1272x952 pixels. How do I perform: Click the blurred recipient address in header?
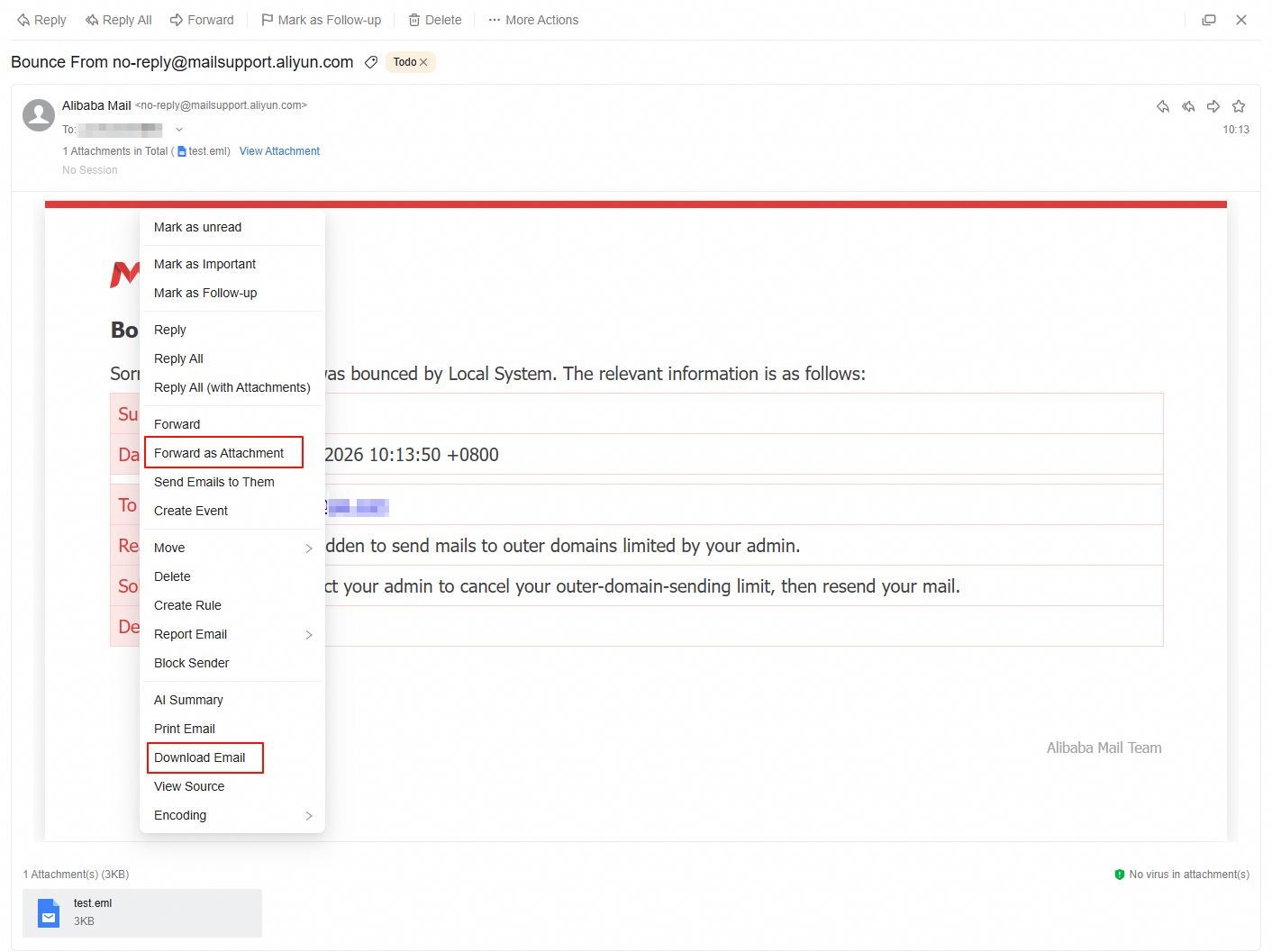click(x=121, y=130)
